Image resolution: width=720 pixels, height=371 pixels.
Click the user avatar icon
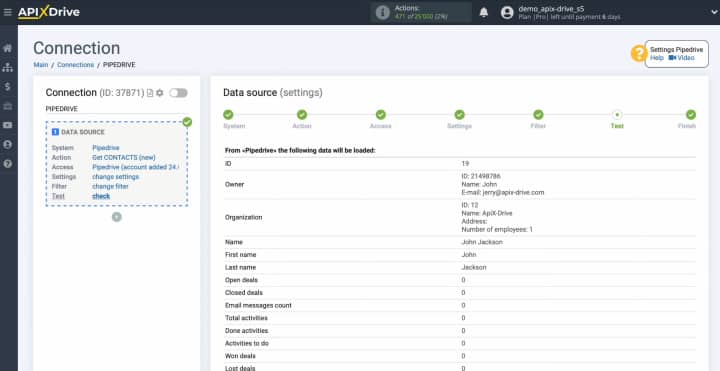click(507, 12)
